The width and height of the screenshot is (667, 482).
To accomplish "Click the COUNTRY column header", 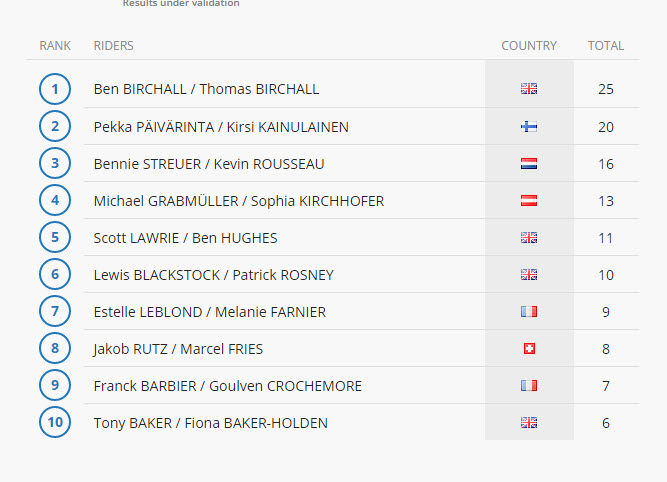I will 529,46.
